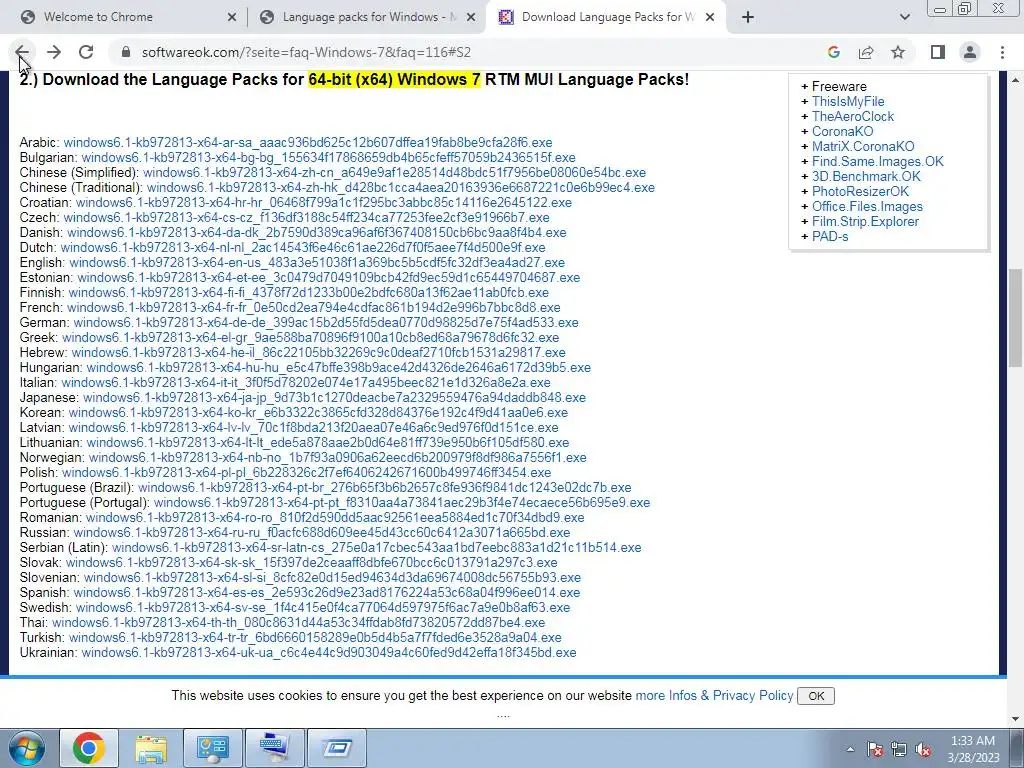
Task: Go back using the browser back arrow
Action: [22, 52]
